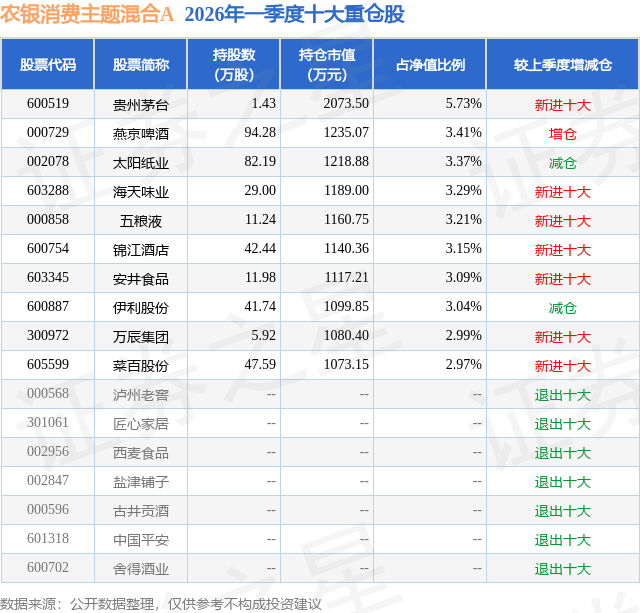The image size is (640, 613).
Task: Click the 股票简称 column header
Action: pyautogui.click(x=141, y=64)
